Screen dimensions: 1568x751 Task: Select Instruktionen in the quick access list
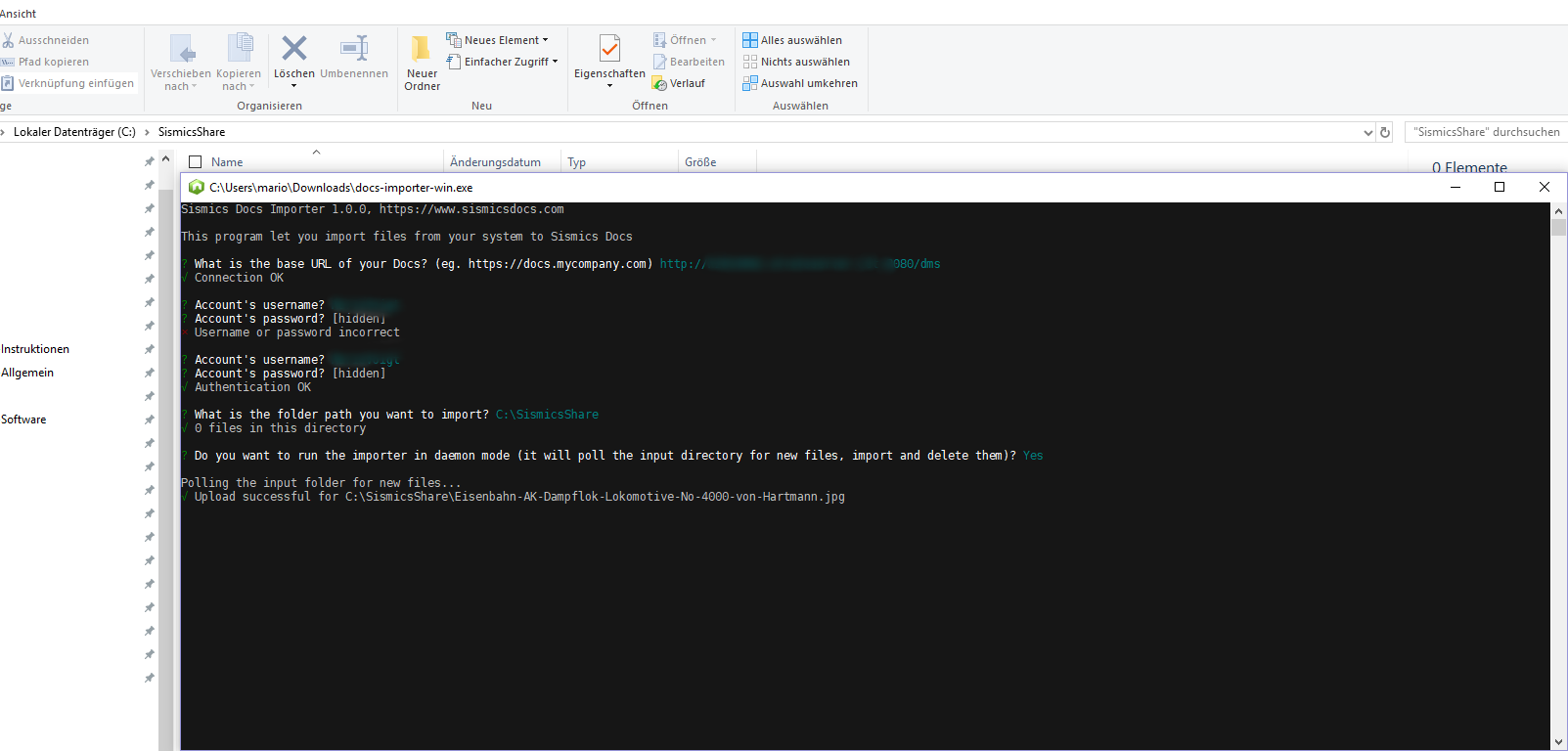[35, 349]
